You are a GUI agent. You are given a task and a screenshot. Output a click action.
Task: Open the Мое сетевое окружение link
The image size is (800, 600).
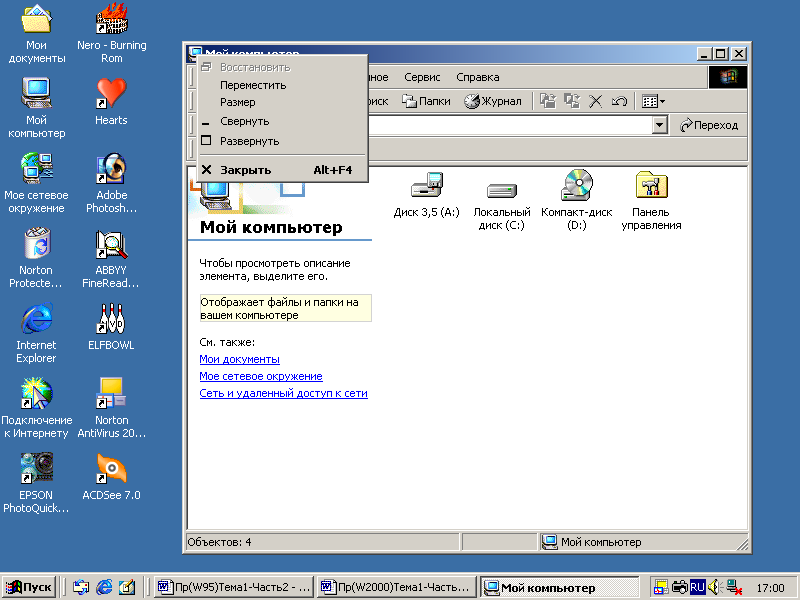coord(261,376)
